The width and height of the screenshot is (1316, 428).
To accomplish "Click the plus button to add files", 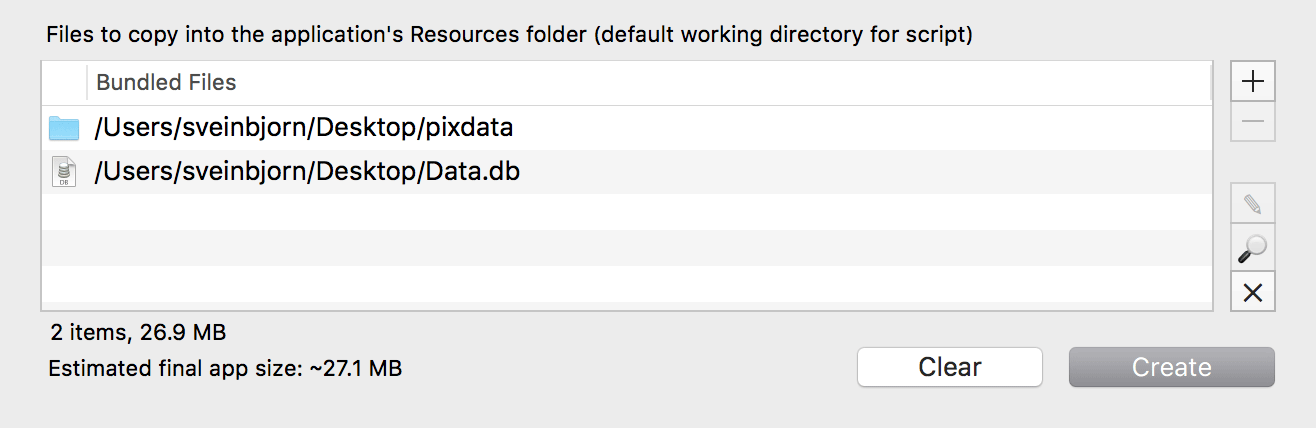I will [1253, 81].
